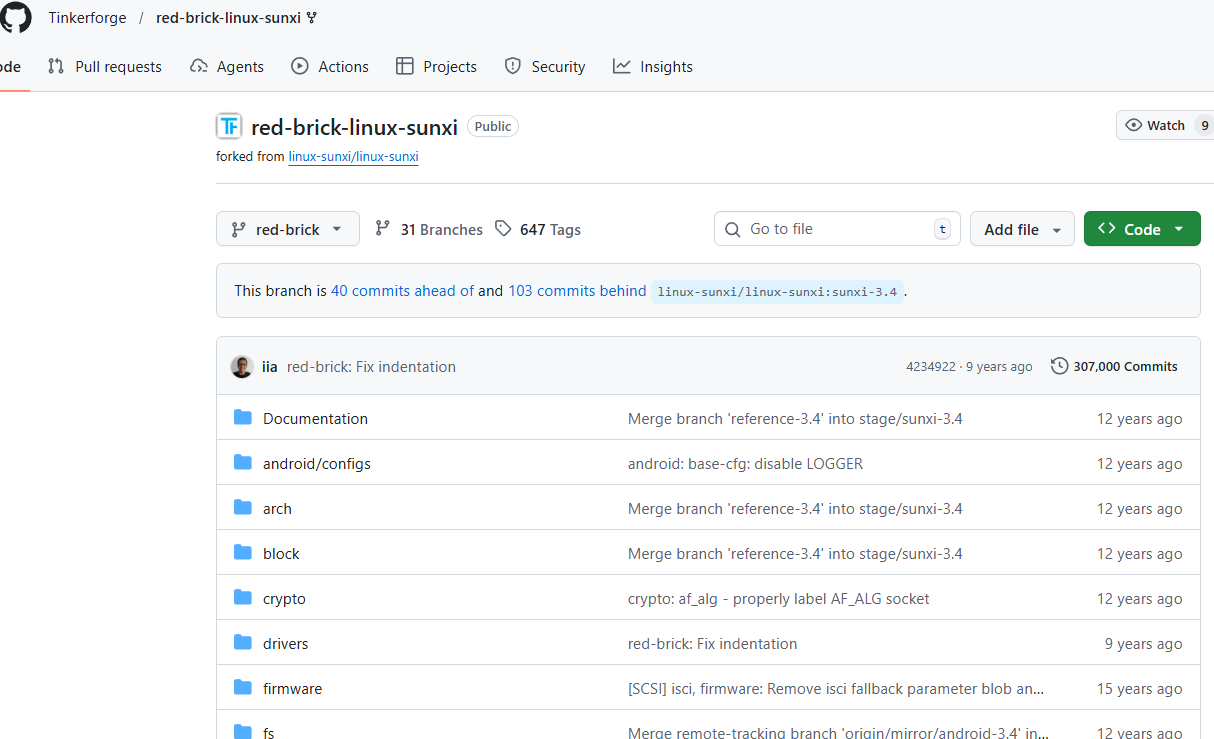This screenshot has width=1214, height=739.
Task: Open the Documentation folder icon
Action: (243, 418)
